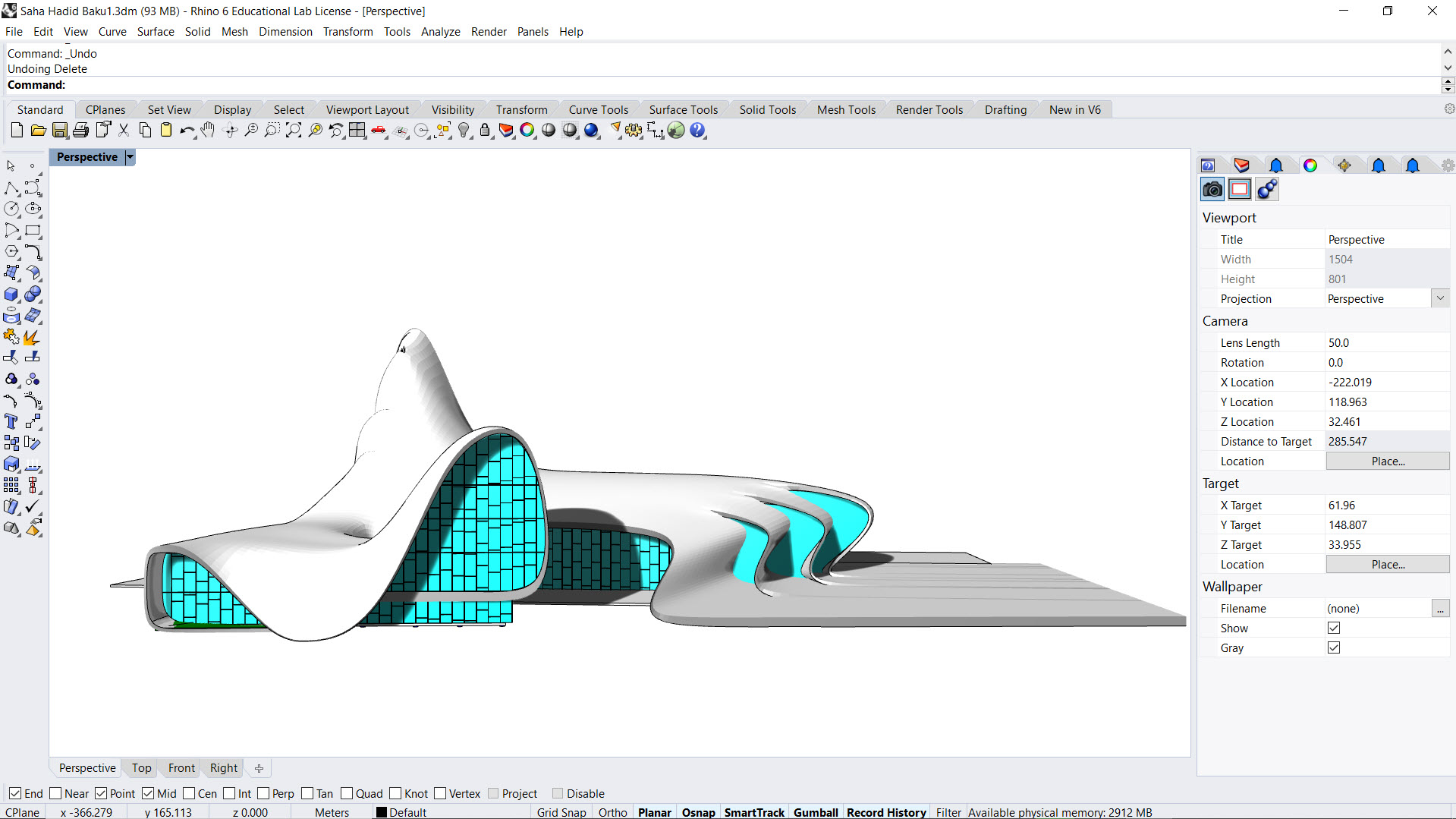The height and width of the screenshot is (819, 1456).
Task: Toggle the Mid osnap checkbox
Action: coord(148,793)
